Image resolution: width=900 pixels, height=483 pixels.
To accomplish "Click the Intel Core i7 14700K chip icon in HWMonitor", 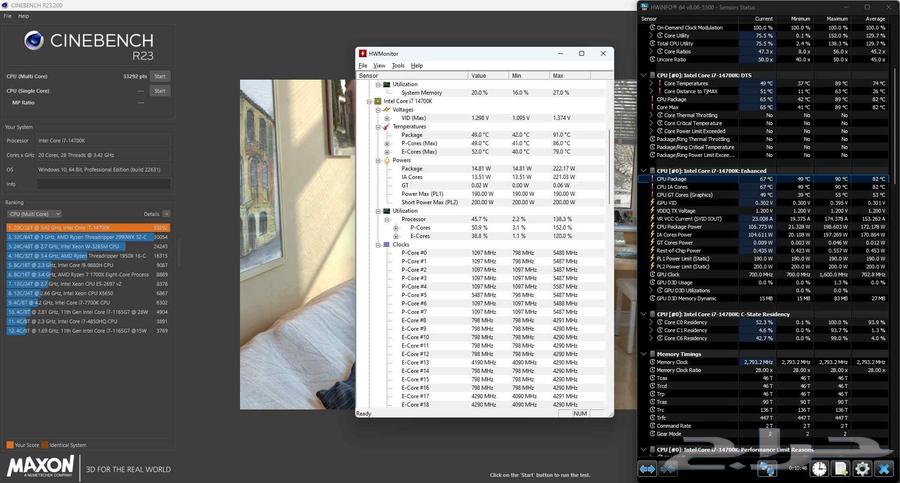I will [378, 101].
